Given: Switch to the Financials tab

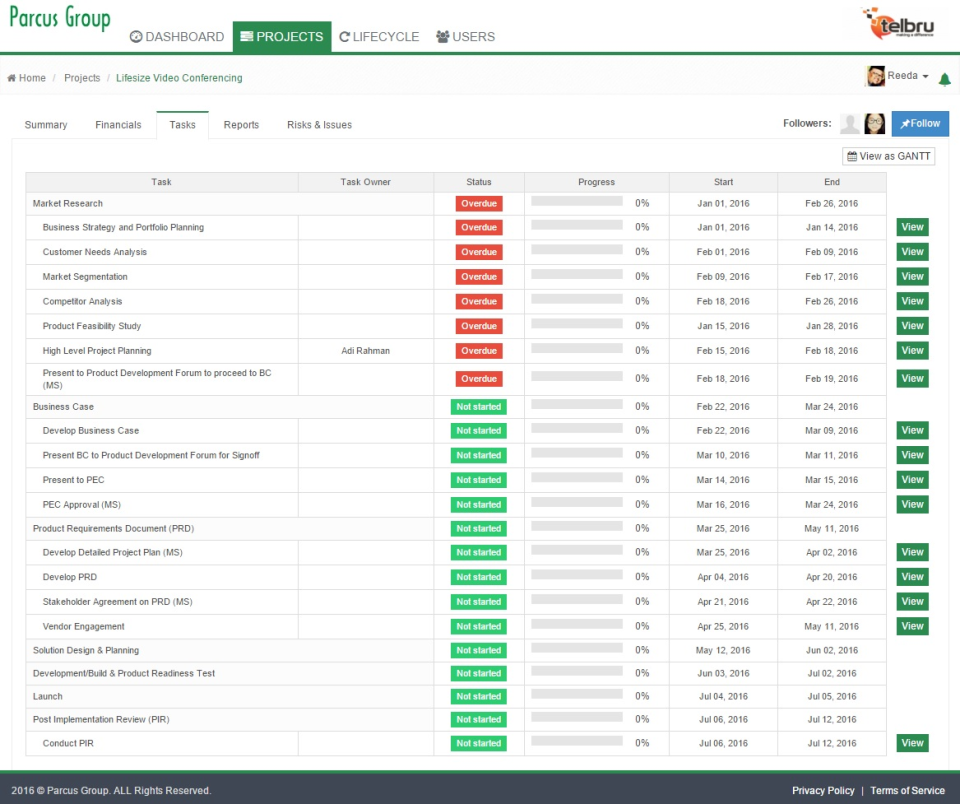Looking at the screenshot, I should [118, 124].
